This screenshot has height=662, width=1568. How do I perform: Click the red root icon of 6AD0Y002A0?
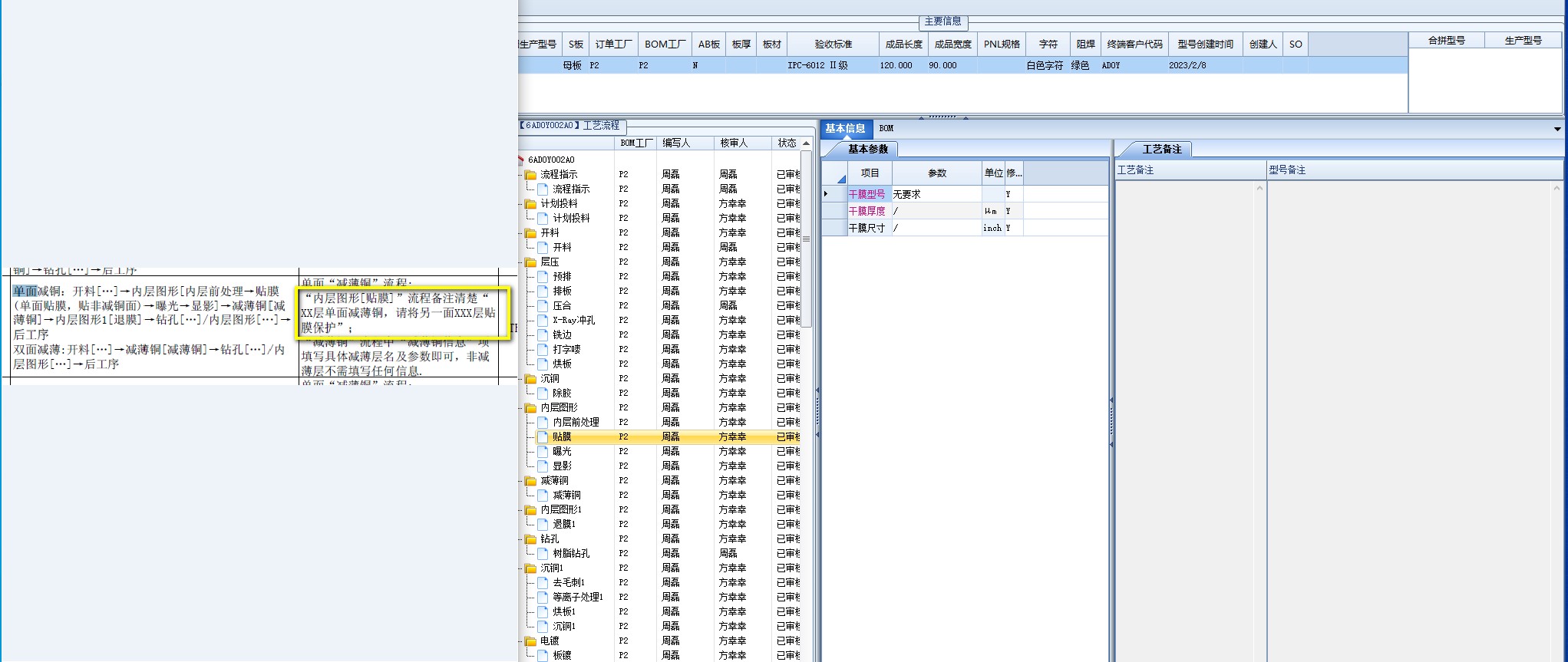point(521,160)
